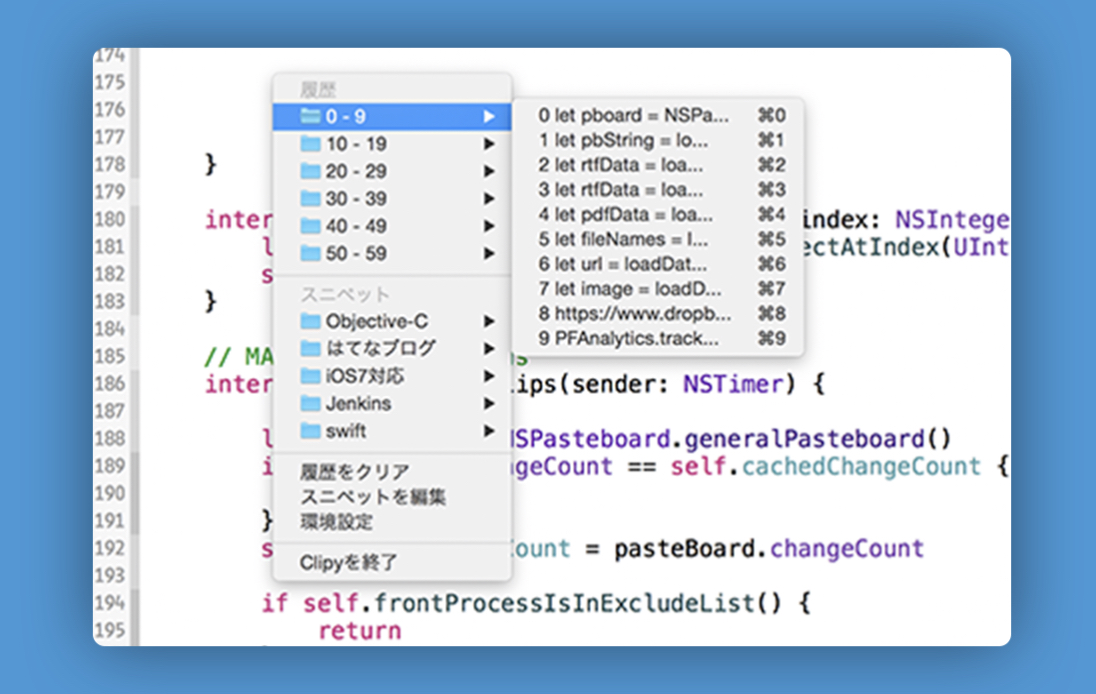
Task: Quit the app via Clipyを終了
Action: pyautogui.click(x=348, y=563)
